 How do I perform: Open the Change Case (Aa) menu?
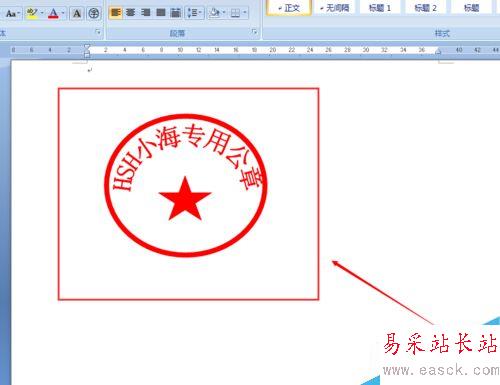(x=13, y=13)
